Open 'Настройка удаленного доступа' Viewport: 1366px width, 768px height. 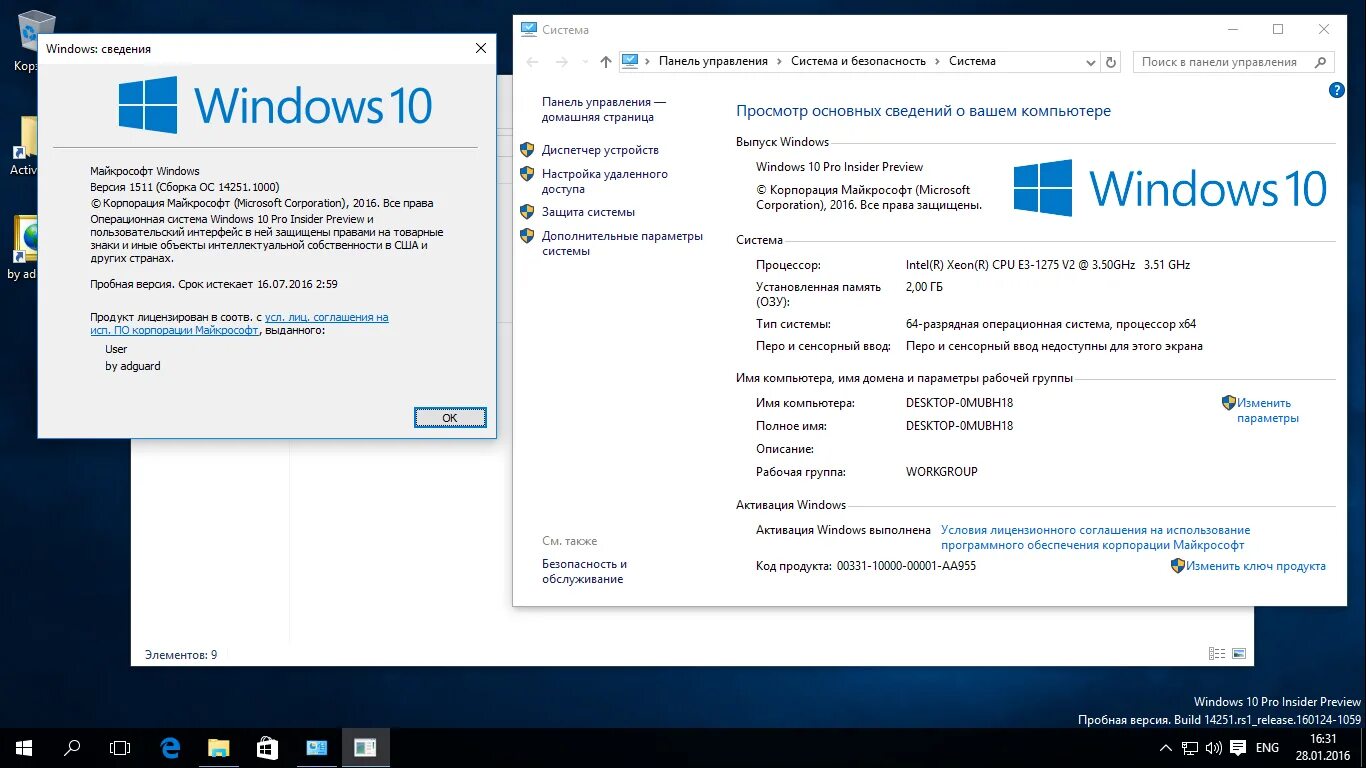pyautogui.click(x=605, y=181)
